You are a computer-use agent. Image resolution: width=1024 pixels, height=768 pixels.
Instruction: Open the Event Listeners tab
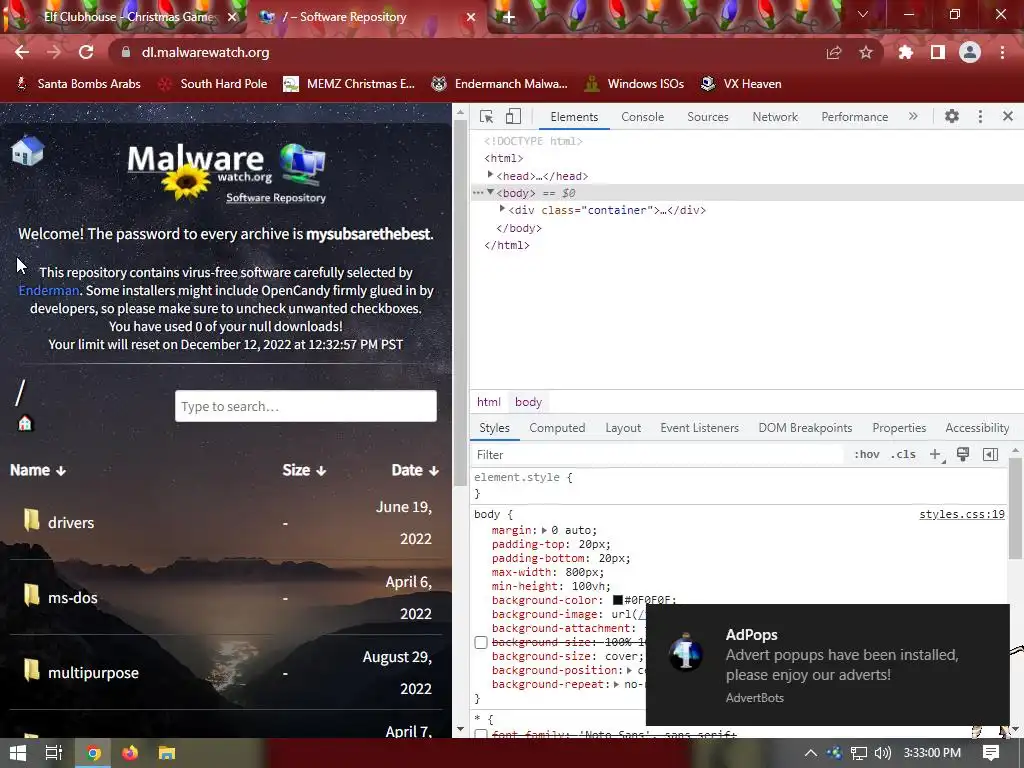pos(699,428)
